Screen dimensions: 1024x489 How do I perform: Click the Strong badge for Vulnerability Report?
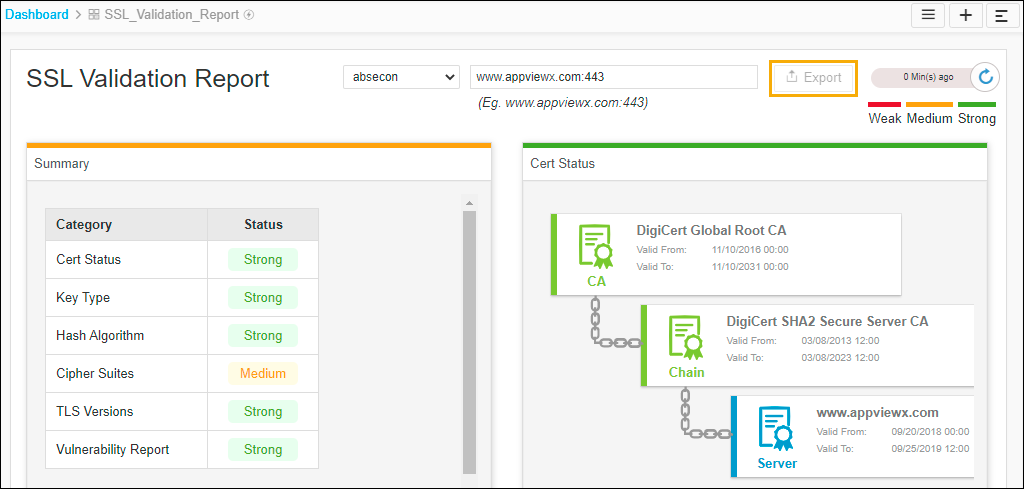[263, 449]
